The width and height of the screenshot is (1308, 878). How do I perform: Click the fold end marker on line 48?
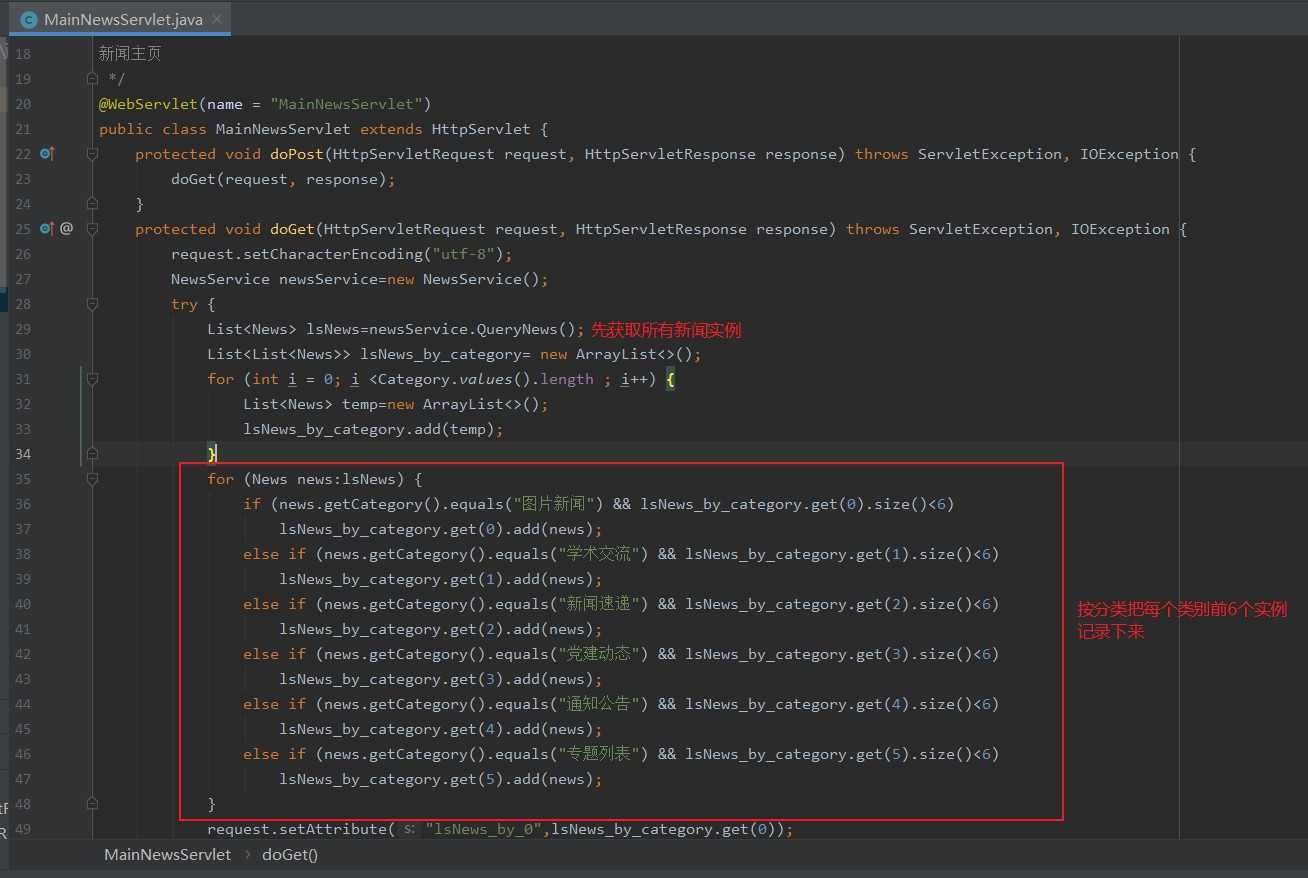pyautogui.click(x=92, y=804)
